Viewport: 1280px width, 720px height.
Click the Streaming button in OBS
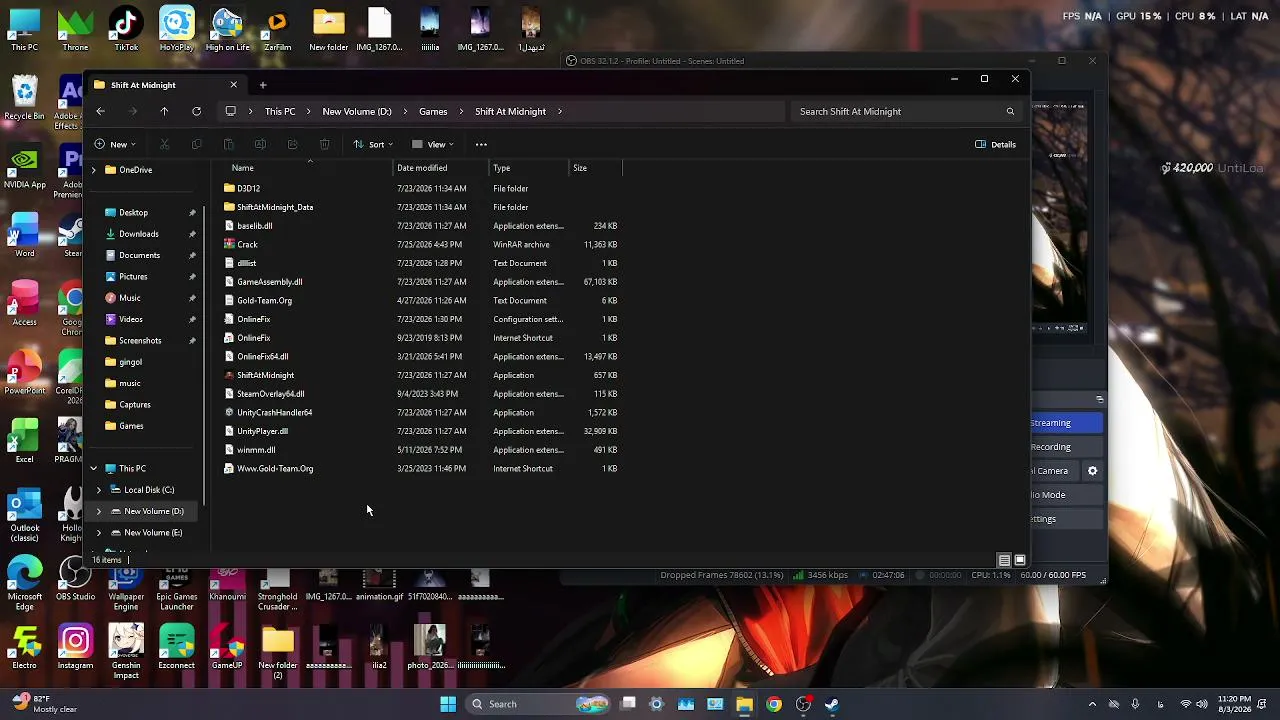[1067, 423]
